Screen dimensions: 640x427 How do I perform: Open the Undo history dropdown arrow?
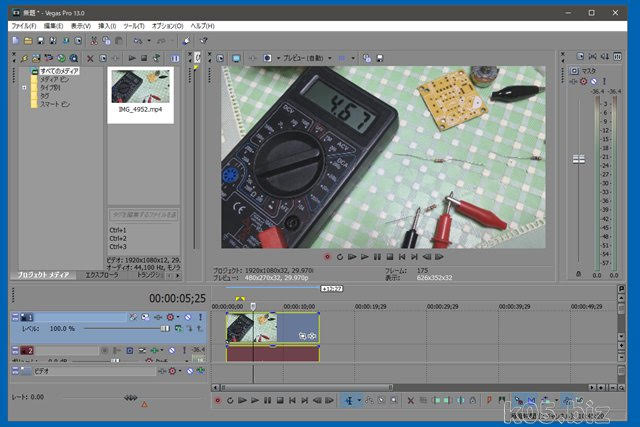(x=149, y=41)
